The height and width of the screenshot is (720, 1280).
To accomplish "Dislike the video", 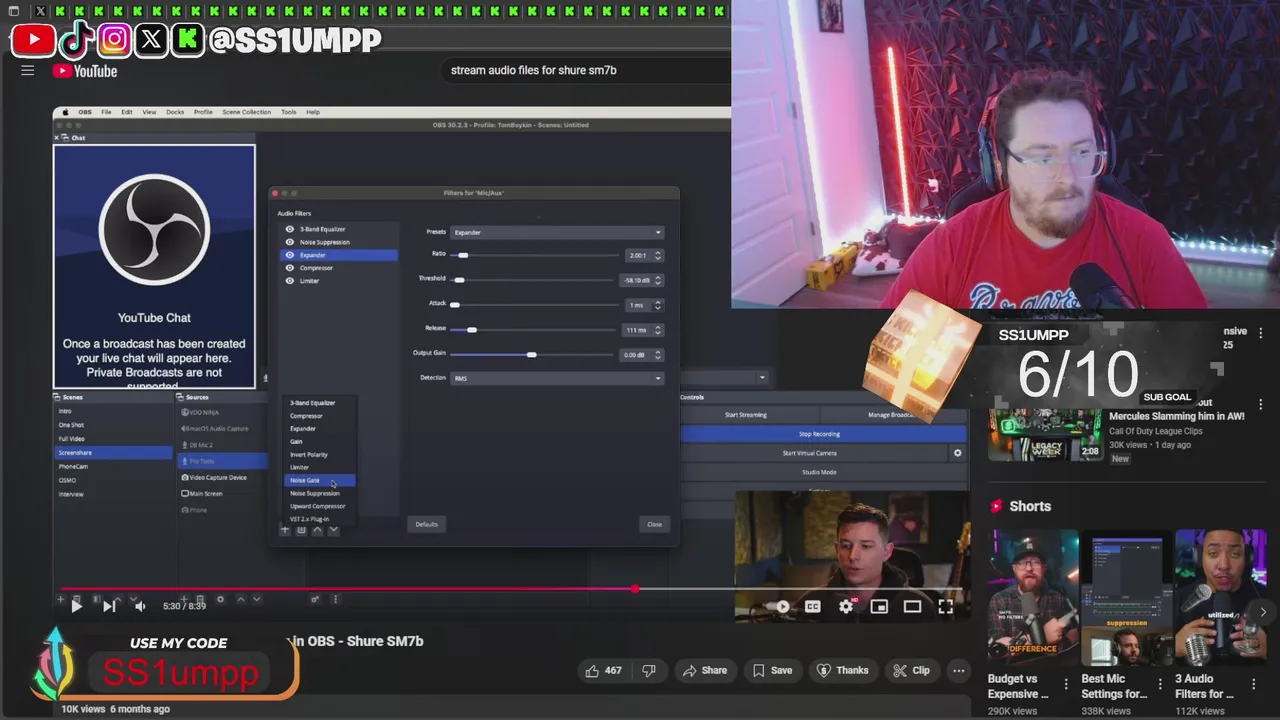I will tap(649, 670).
